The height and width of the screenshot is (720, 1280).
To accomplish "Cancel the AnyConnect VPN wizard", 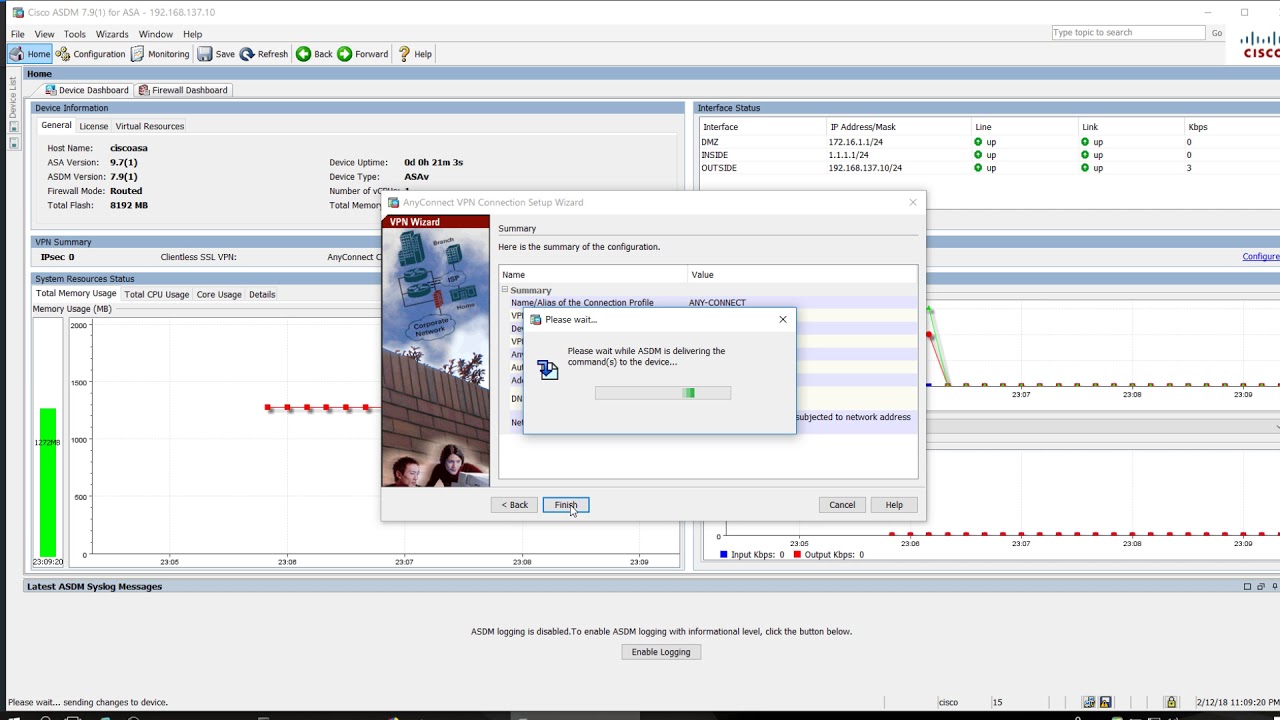I will click(x=842, y=505).
